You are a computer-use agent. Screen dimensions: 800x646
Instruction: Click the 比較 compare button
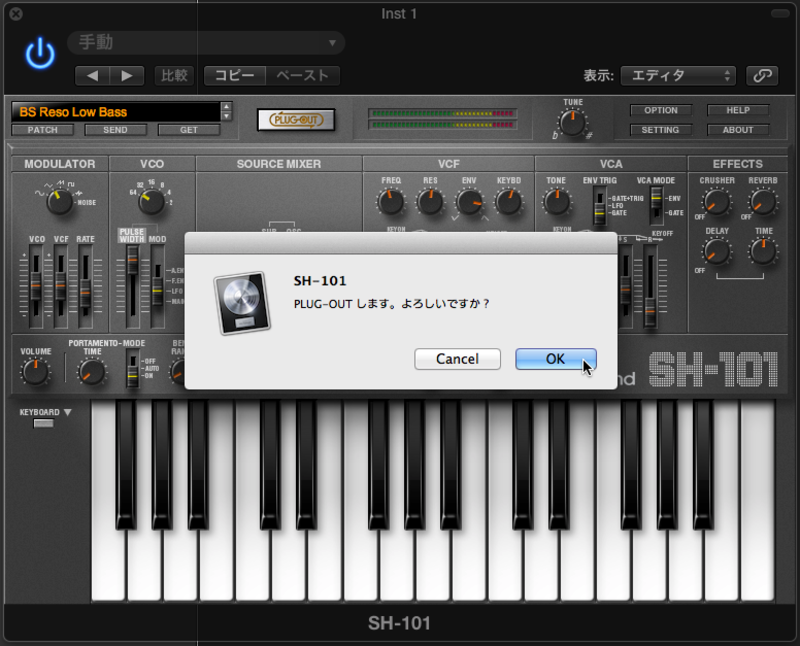click(174, 76)
